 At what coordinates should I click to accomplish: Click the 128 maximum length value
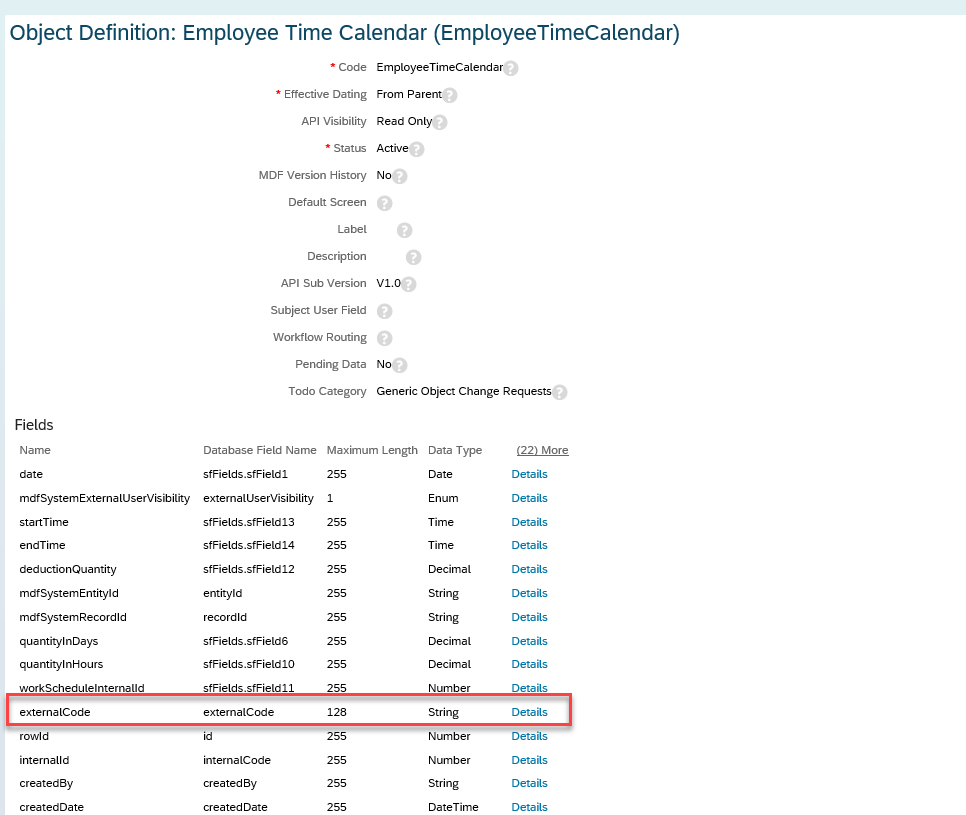336,712
